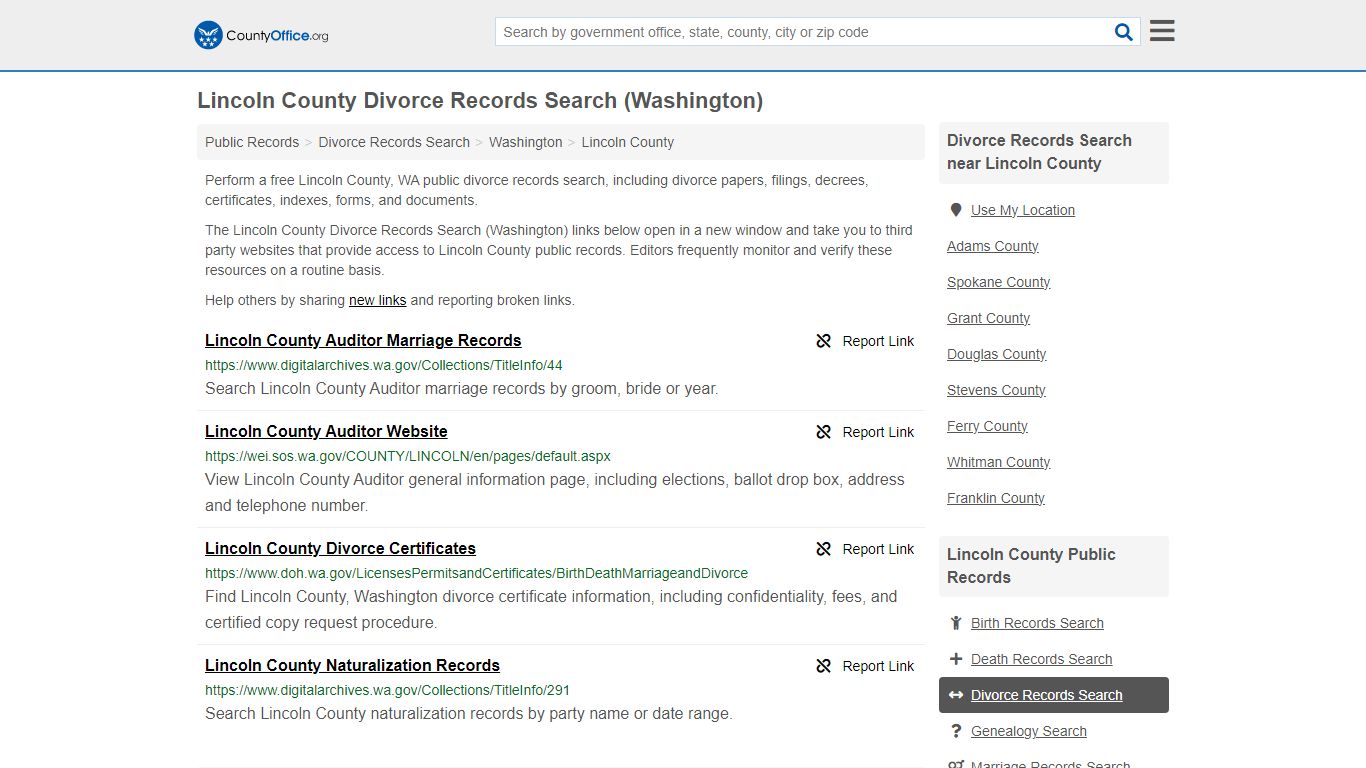The image size is (1366, 768).
Task: Click the Death Records cross icon
Action: (956, 659)
